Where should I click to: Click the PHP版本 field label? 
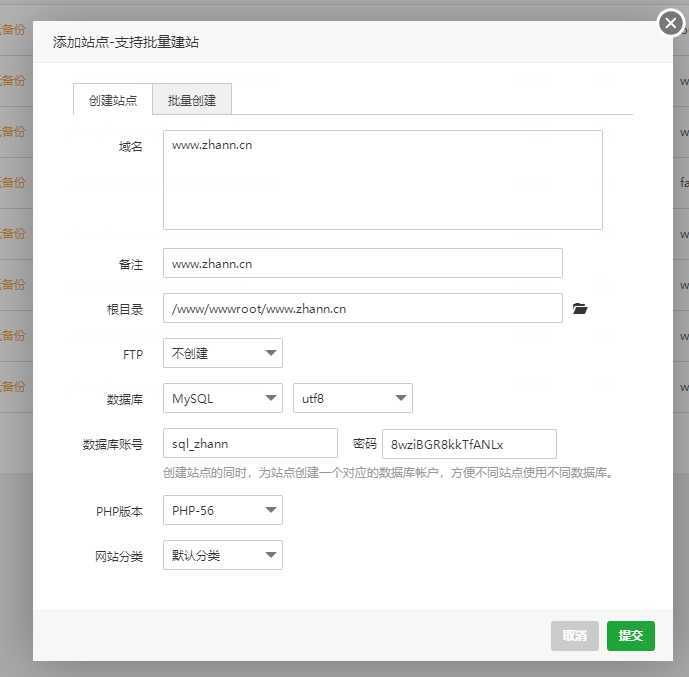click(x=119, y=511)
